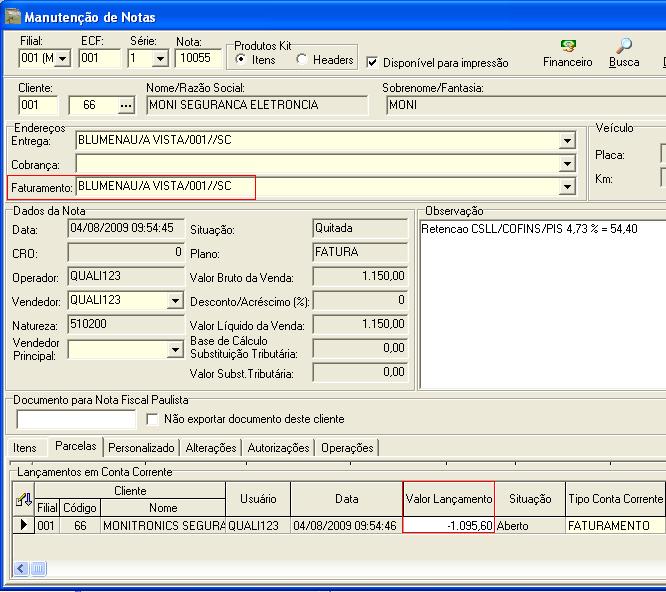This screenshot has height=592, width=666.
Task: Click the CRO field
Action: click(x=126, y=252)
